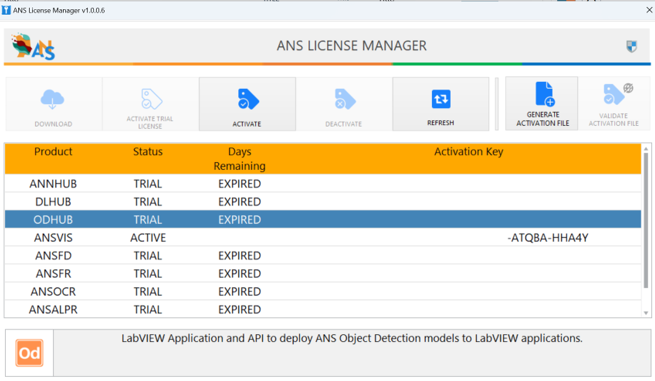Select the ANSVIS active license row
655x381 pixels.
323,237
